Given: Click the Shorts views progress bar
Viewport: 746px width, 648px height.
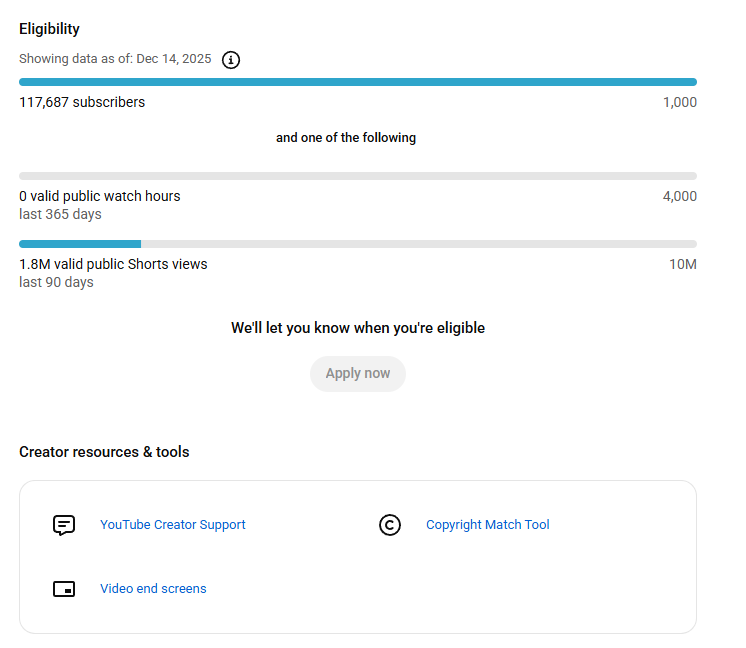Looking at the screenshot, I should [358, 244].
